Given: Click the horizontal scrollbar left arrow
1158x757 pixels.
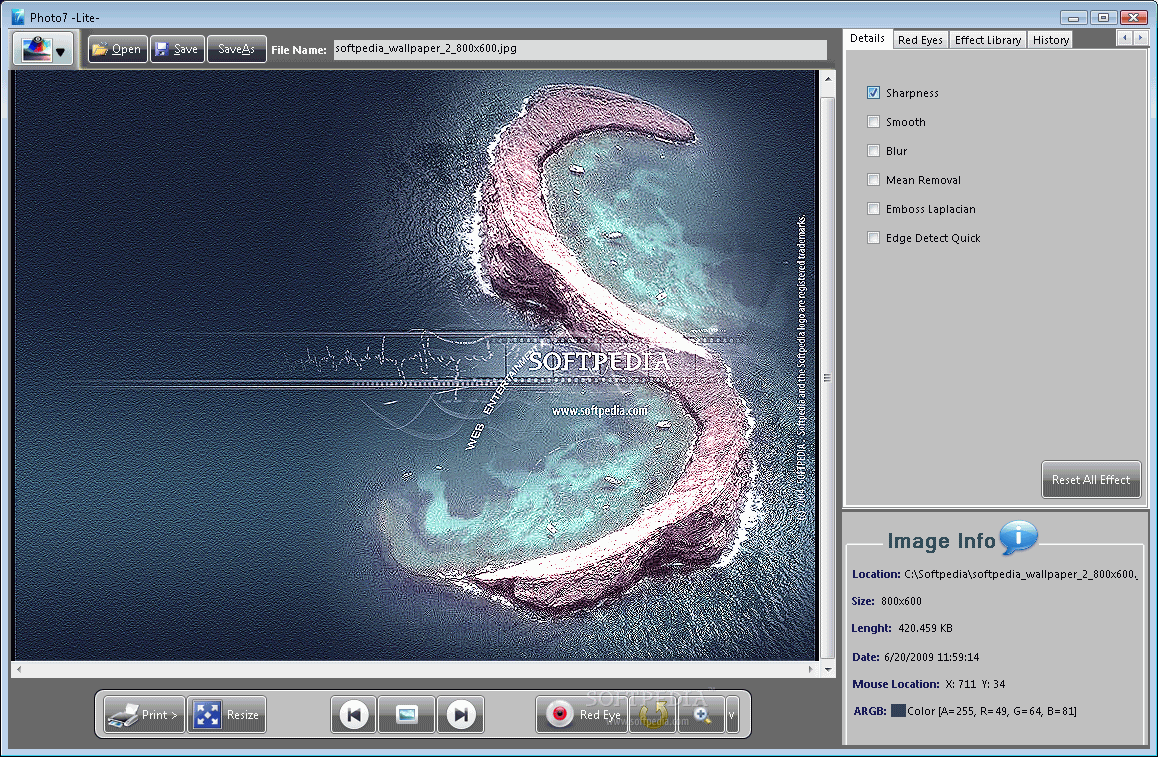Looking at the screenshot, I should 19,669.
